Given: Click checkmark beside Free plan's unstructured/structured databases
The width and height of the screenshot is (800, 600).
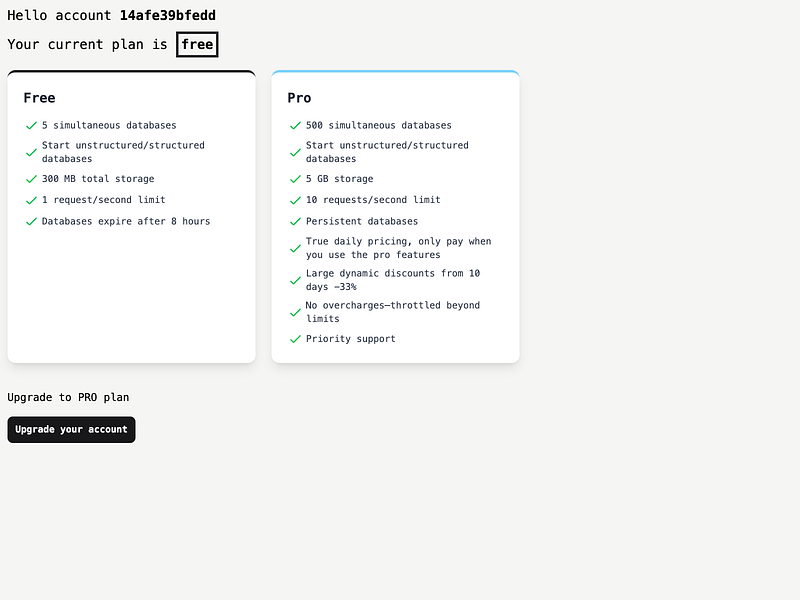Looking at the screenshot, I should coord(31,152).
